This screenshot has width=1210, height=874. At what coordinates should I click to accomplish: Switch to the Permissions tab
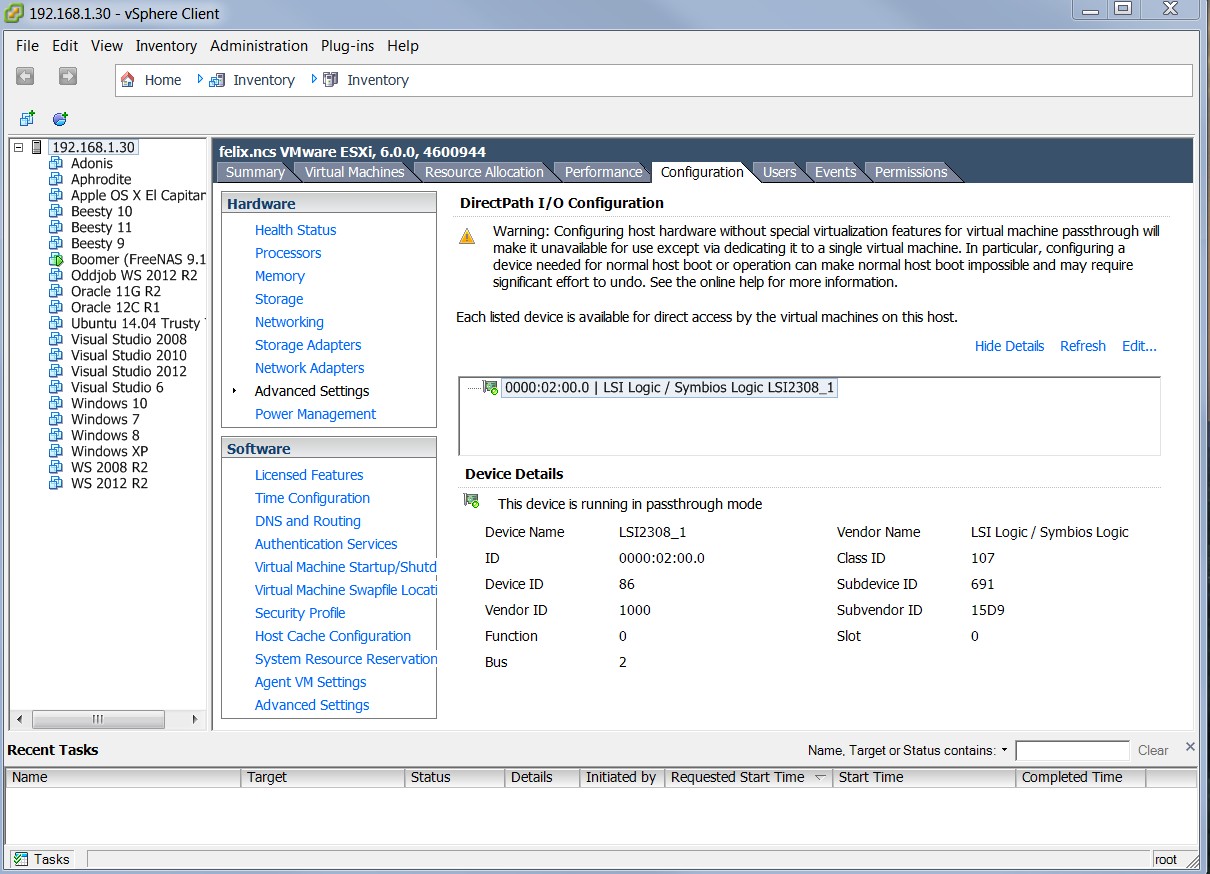pos(911,172)
